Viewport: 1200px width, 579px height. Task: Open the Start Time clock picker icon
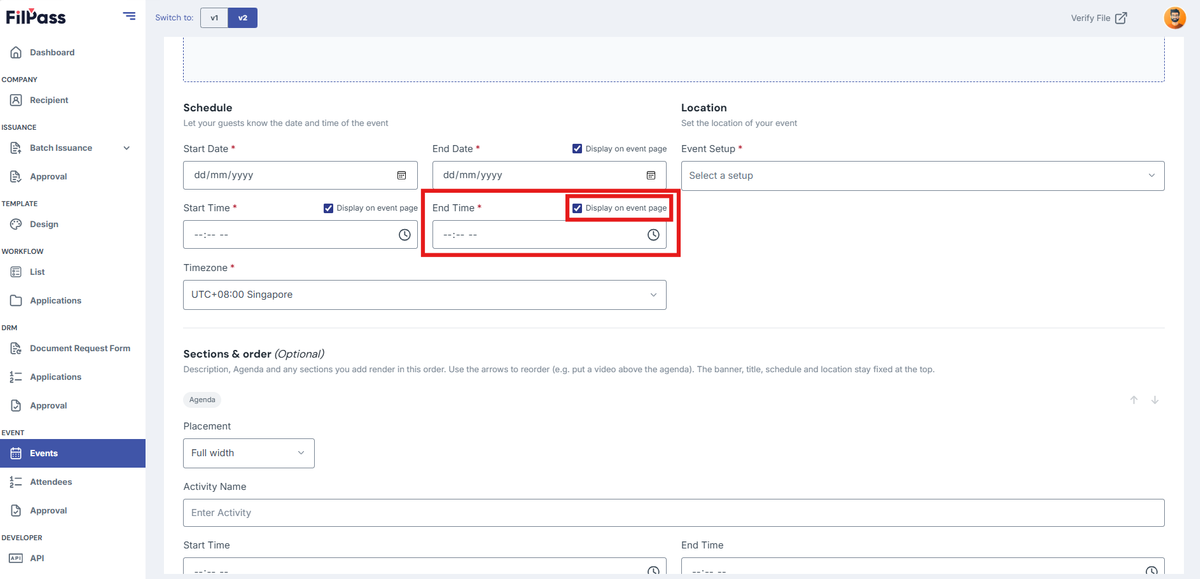click(x=404, y=235)
